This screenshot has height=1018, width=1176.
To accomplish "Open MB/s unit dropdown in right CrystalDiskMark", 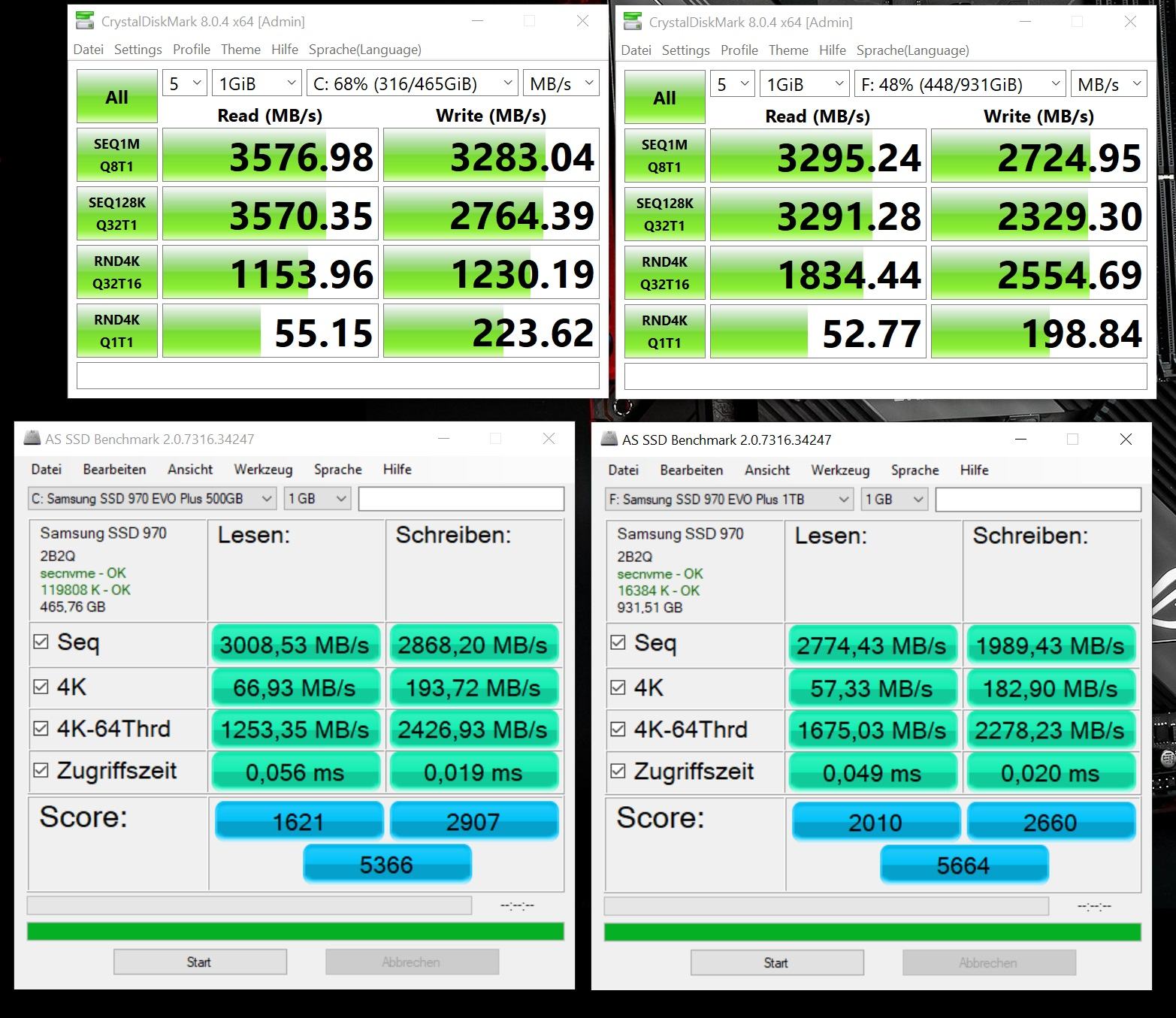I will (x=1108, y=84).
